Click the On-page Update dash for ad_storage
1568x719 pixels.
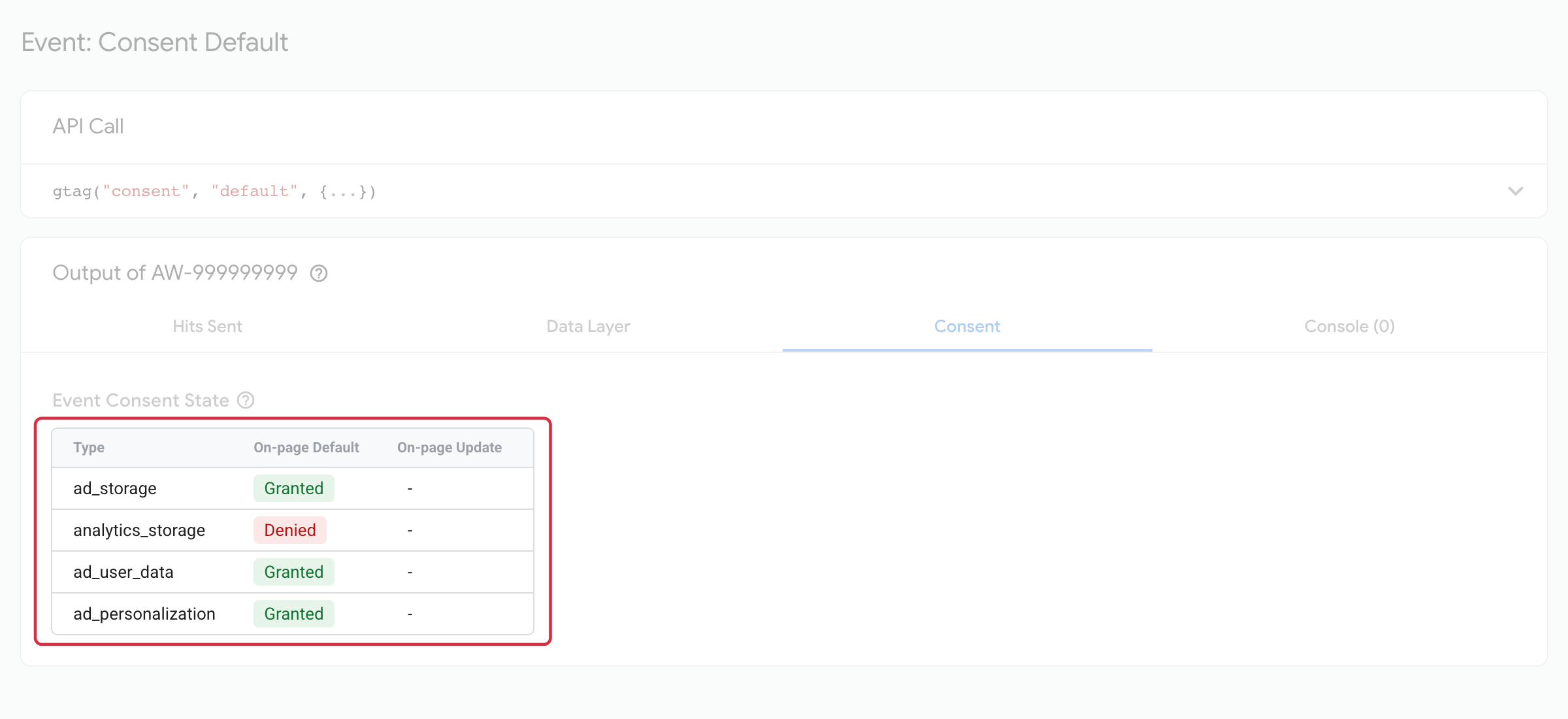pyautogui.click(x=410, y=489)
